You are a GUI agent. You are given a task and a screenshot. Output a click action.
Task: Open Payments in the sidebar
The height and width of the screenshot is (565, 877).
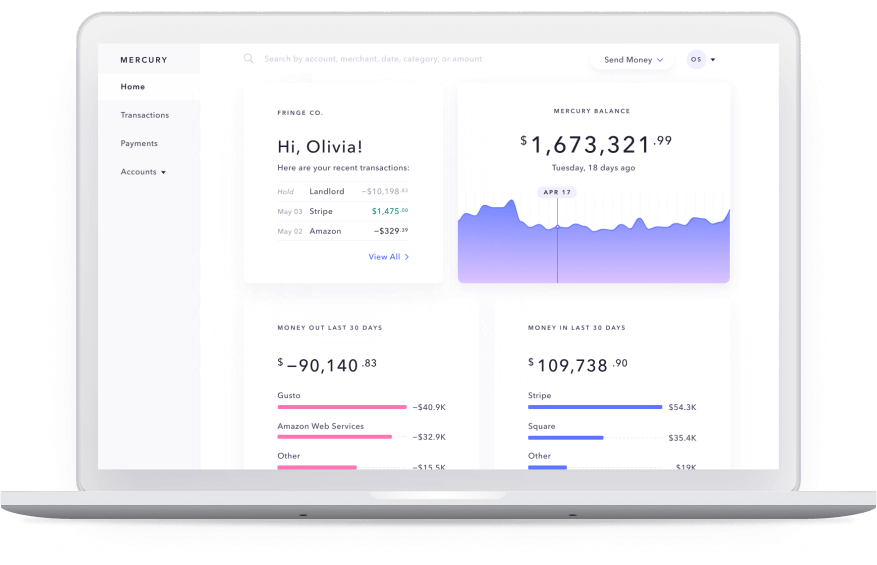[x=139, y=143]
